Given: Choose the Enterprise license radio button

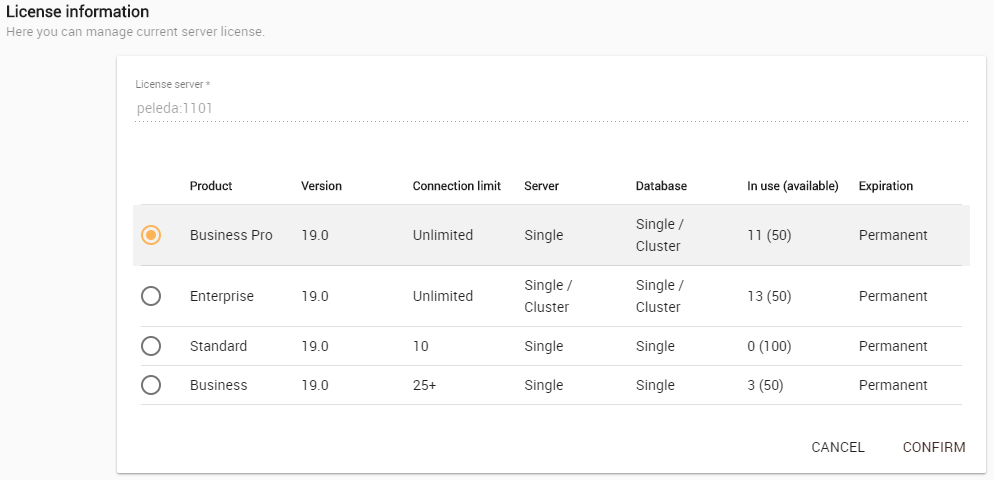Looking at the screenshot, I should [151, 296].
